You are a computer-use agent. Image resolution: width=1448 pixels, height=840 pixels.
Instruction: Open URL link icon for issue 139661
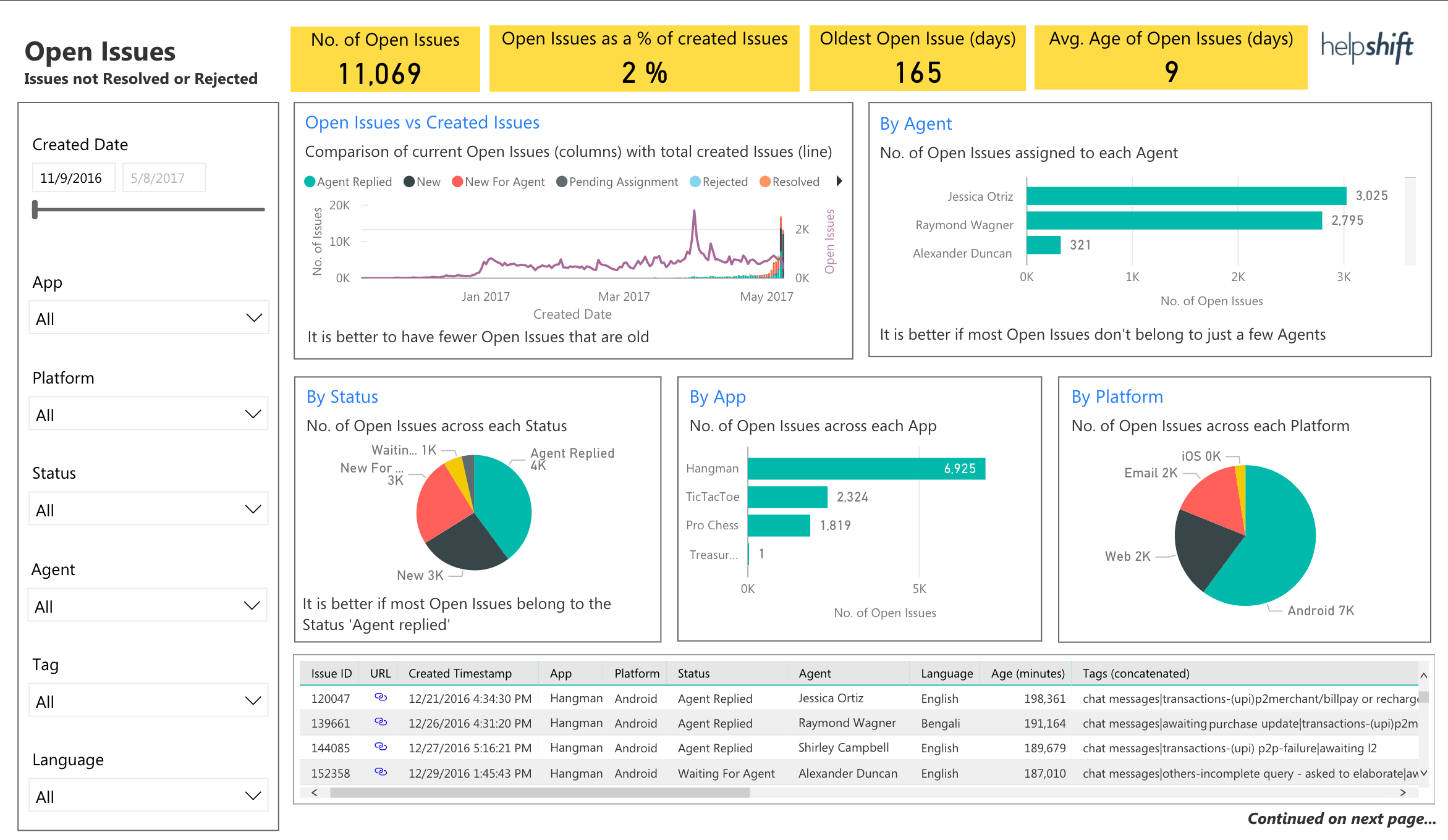click(381, 722)
